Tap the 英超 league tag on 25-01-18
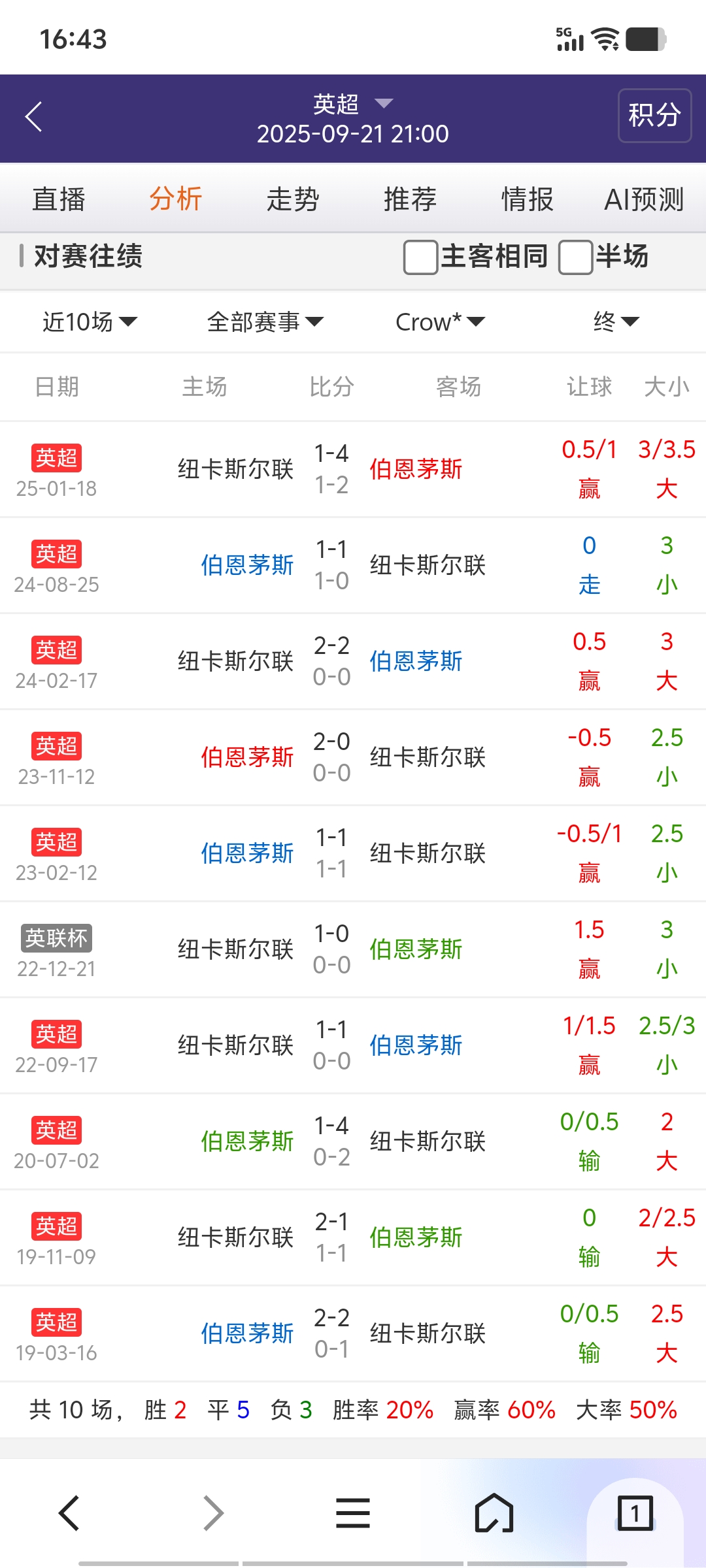Image resolution: width=706 pixels, height=1568 pixels. point(56,457)
